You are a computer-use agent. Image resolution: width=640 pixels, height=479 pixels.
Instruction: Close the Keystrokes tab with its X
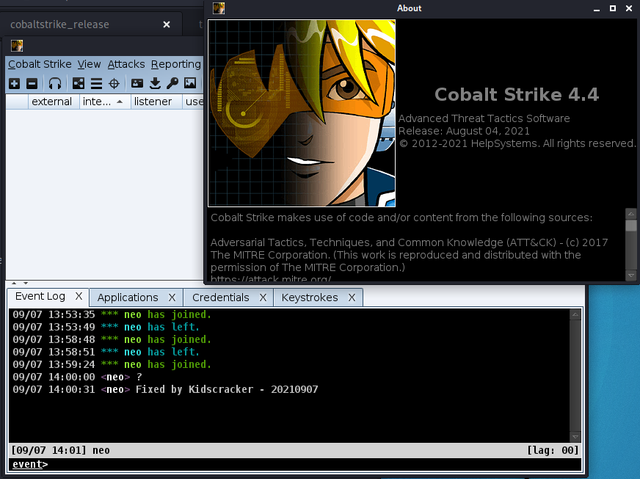click(x=352, y=297)
